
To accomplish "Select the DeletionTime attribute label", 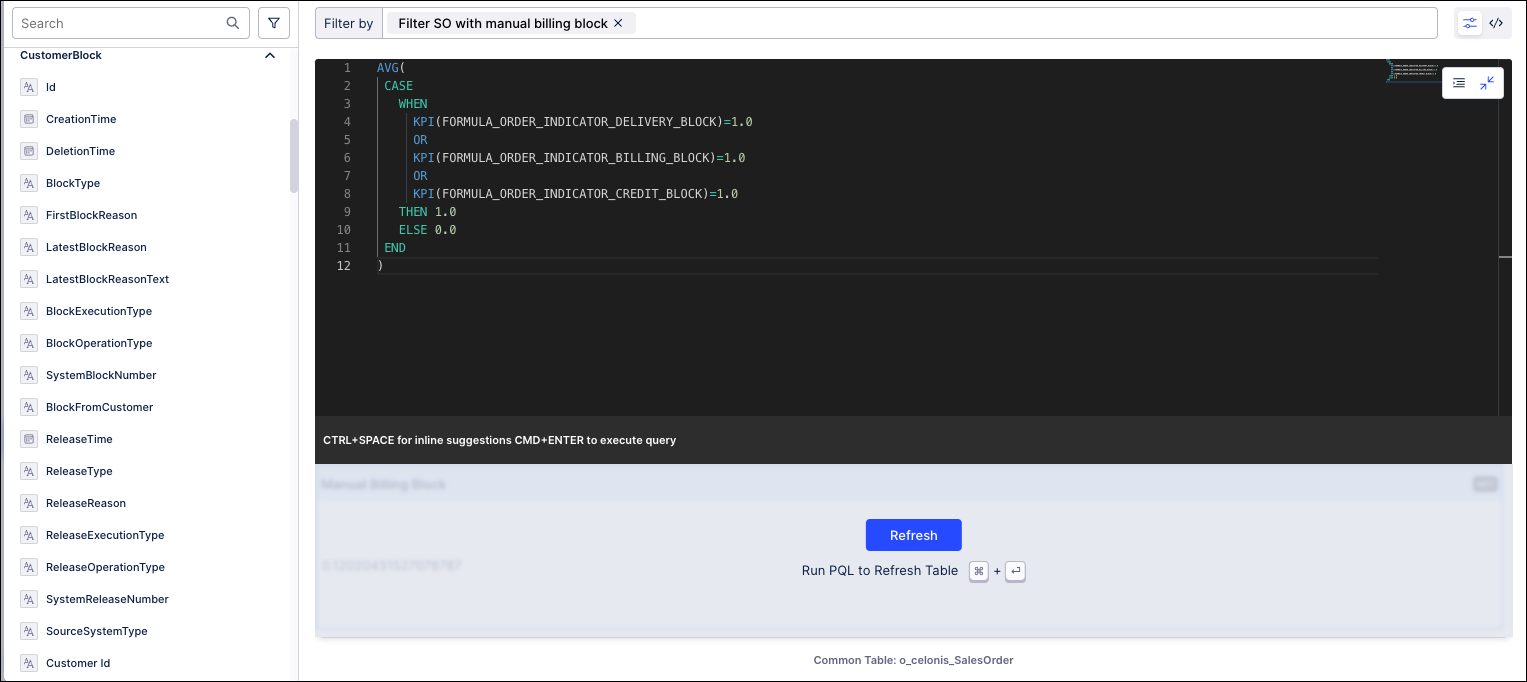I will (80, 151).
